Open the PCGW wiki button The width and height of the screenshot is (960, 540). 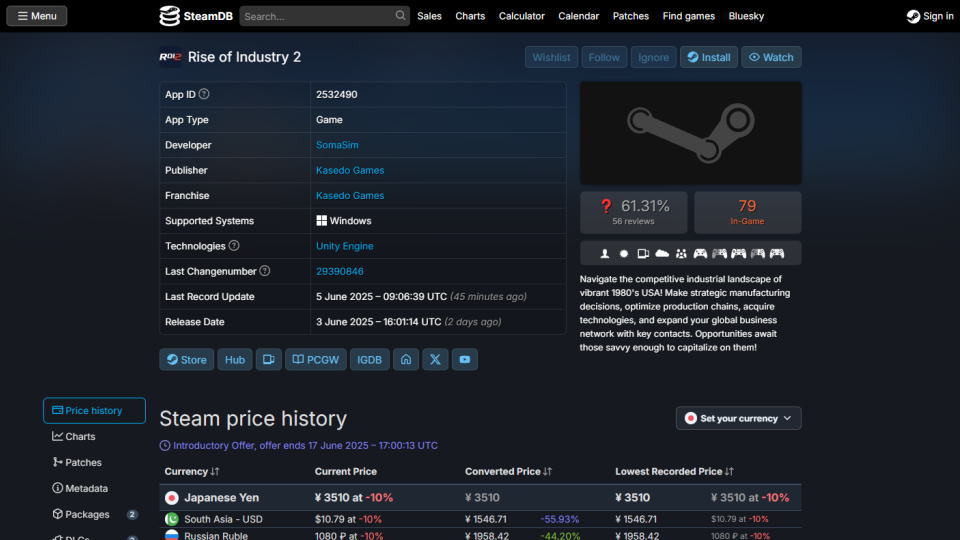(x=315, y=359)
